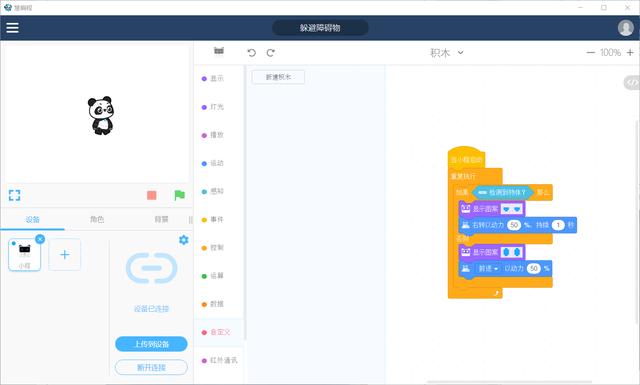Add a new device with plus
Image resolution: width=640 pixels, height=385 pixels.
click(64, 255)
